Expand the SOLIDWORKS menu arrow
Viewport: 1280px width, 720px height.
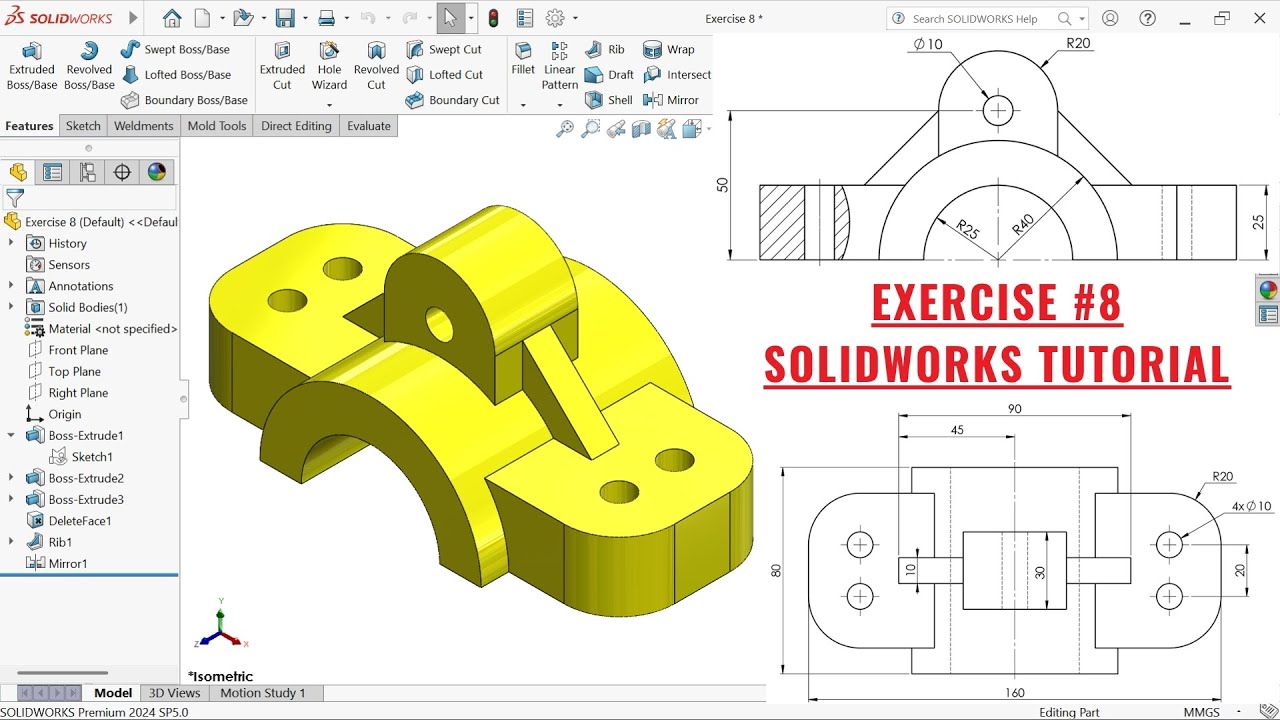pyautogui.click(x=134, y=18)
